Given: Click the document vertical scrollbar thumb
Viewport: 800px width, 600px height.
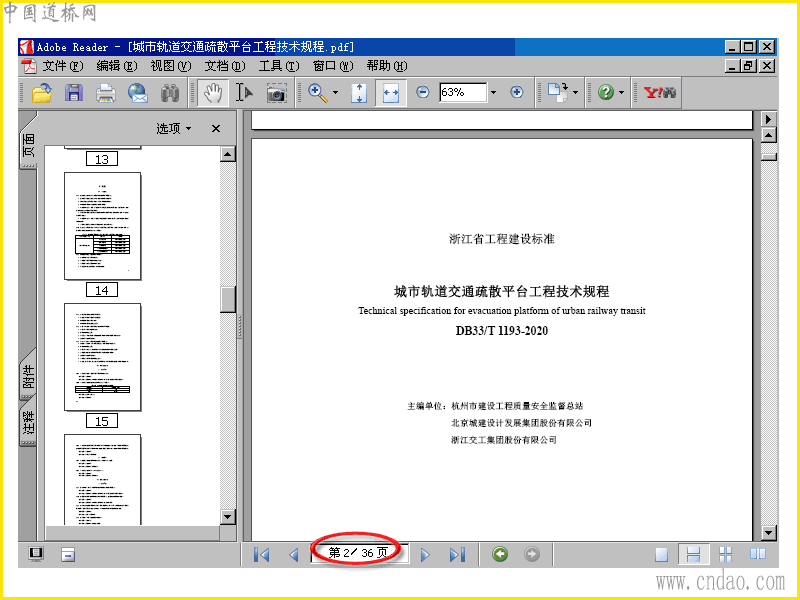Looking at the screenshot, I should click(768, 157).
